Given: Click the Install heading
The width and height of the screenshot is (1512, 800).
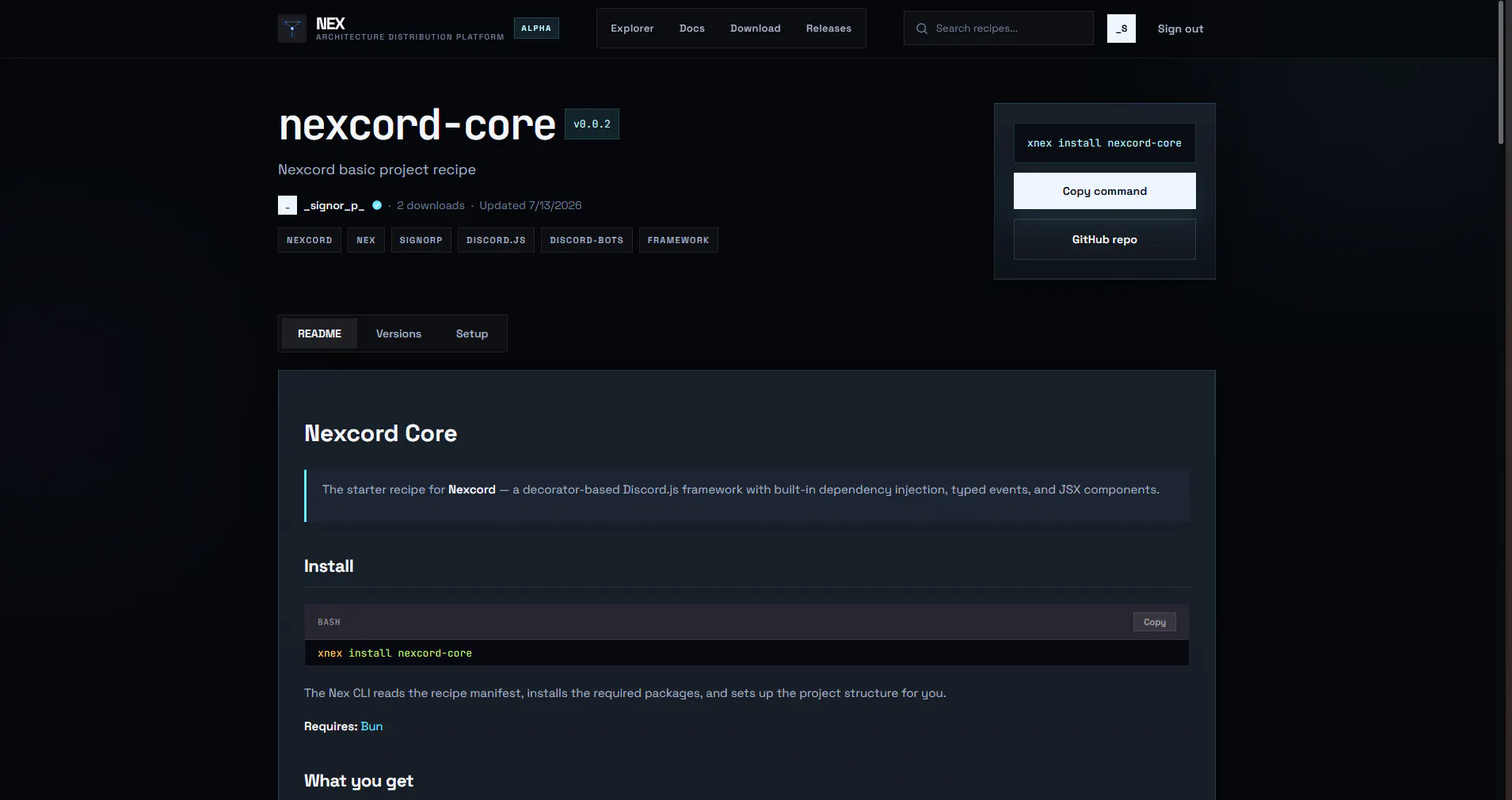Looking at the screenshot, I should (329, 566).
